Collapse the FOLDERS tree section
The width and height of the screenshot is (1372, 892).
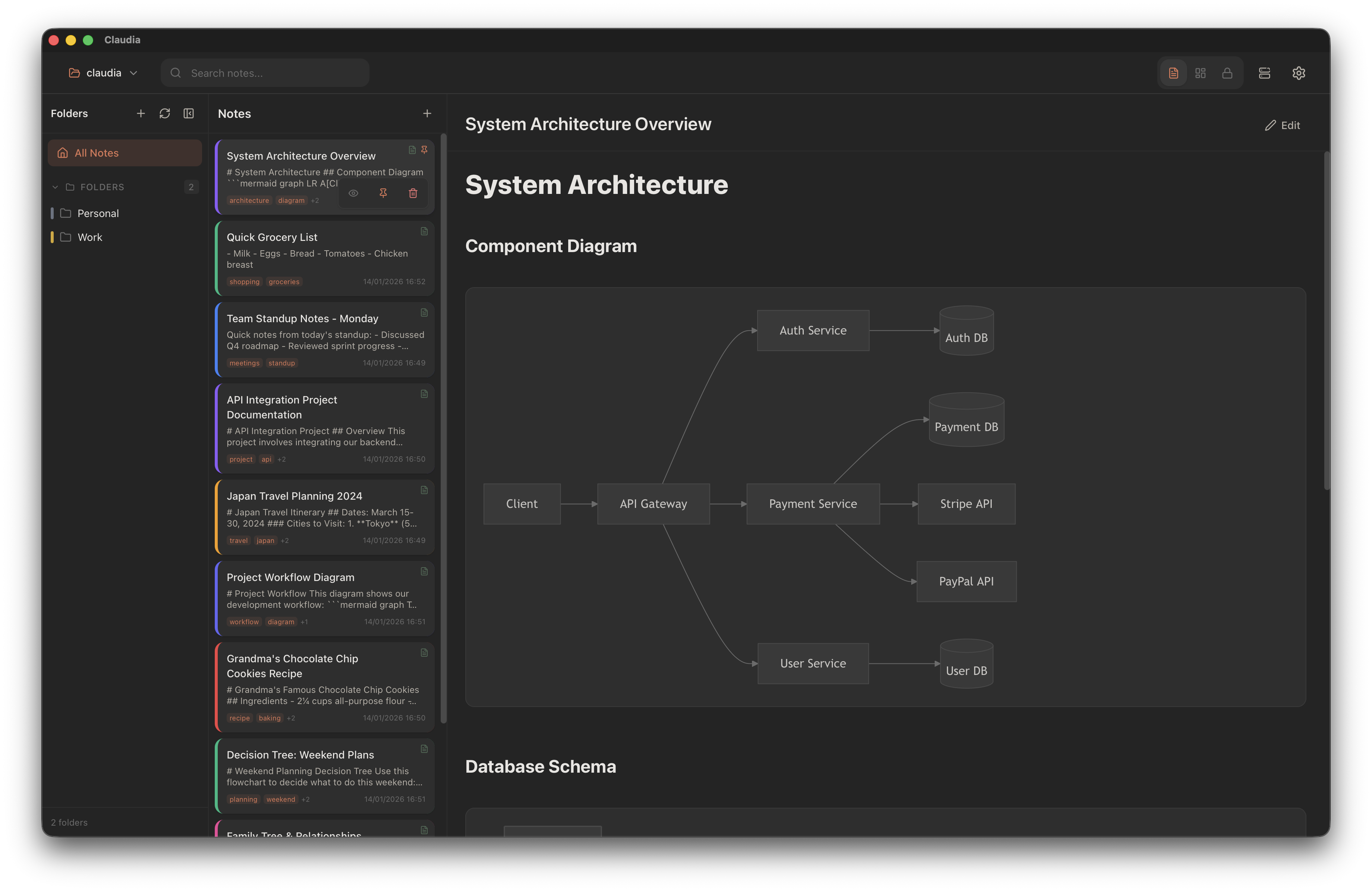point(55,187)
